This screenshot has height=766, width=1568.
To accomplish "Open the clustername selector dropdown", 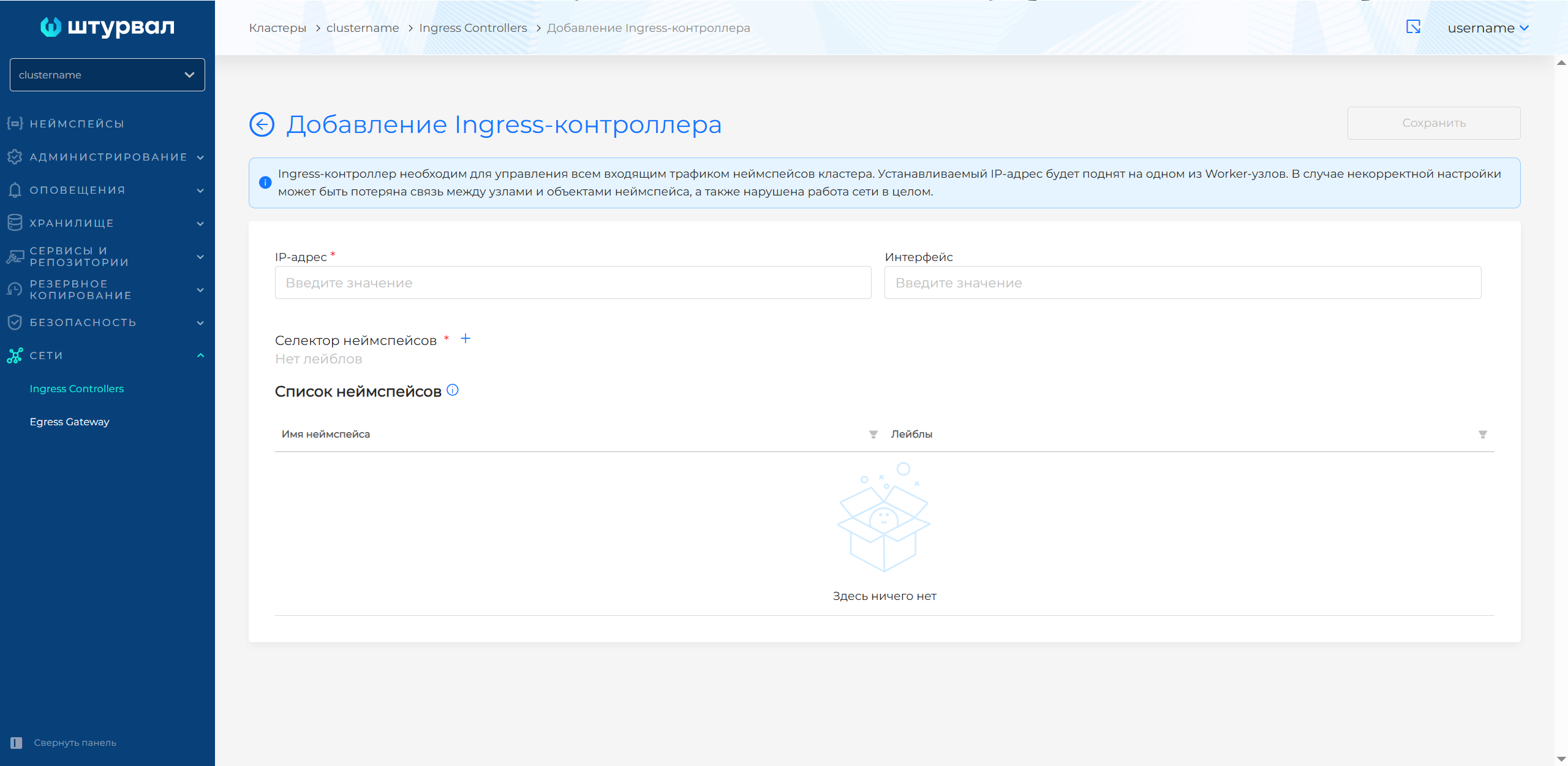I will pyautogui.click(x=107, y=75).
